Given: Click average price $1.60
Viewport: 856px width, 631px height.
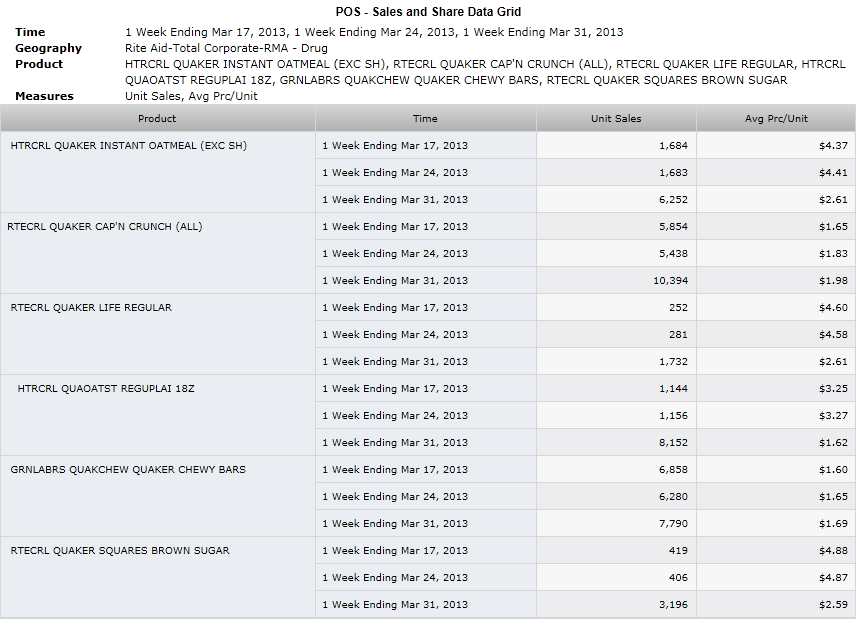Looking at the screenshot, I should pyautogui.click(x=833, y=470).
